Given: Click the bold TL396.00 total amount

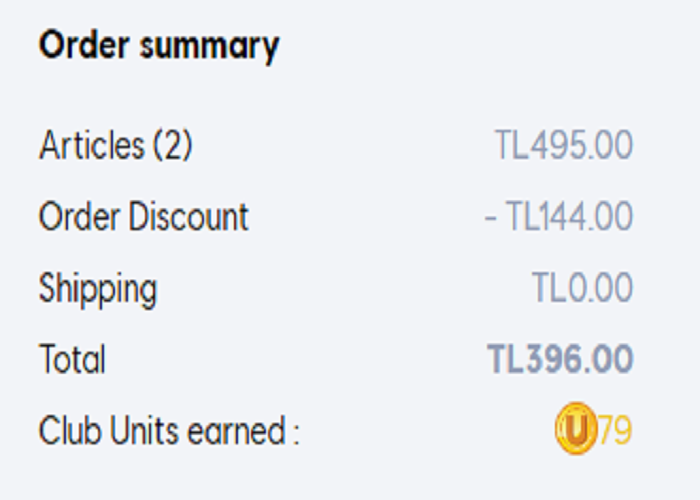Looking at the screenshot, I should click(560, 359).
